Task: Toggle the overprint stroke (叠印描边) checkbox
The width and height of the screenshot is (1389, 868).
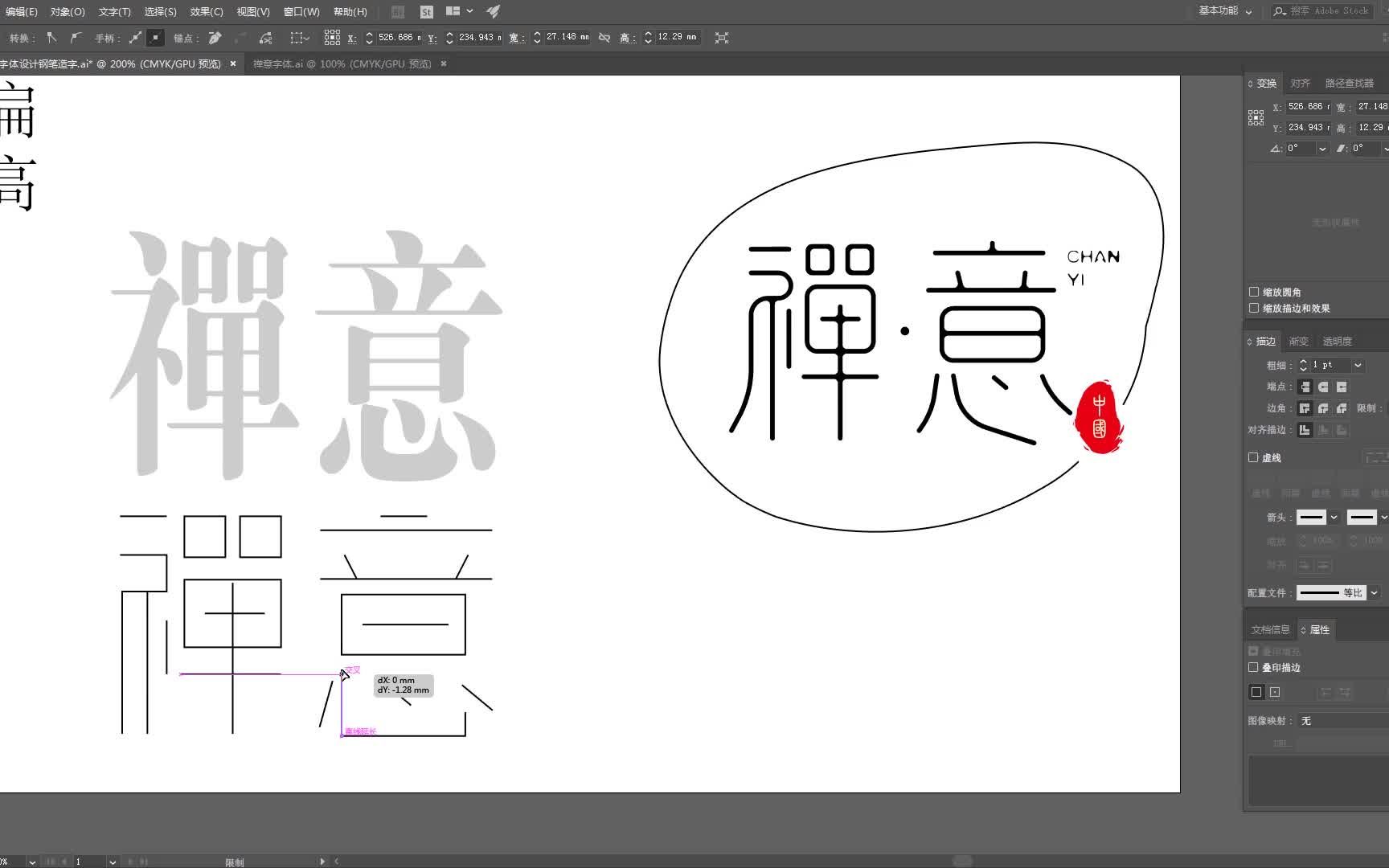Action: click(x=1253, y=667)
